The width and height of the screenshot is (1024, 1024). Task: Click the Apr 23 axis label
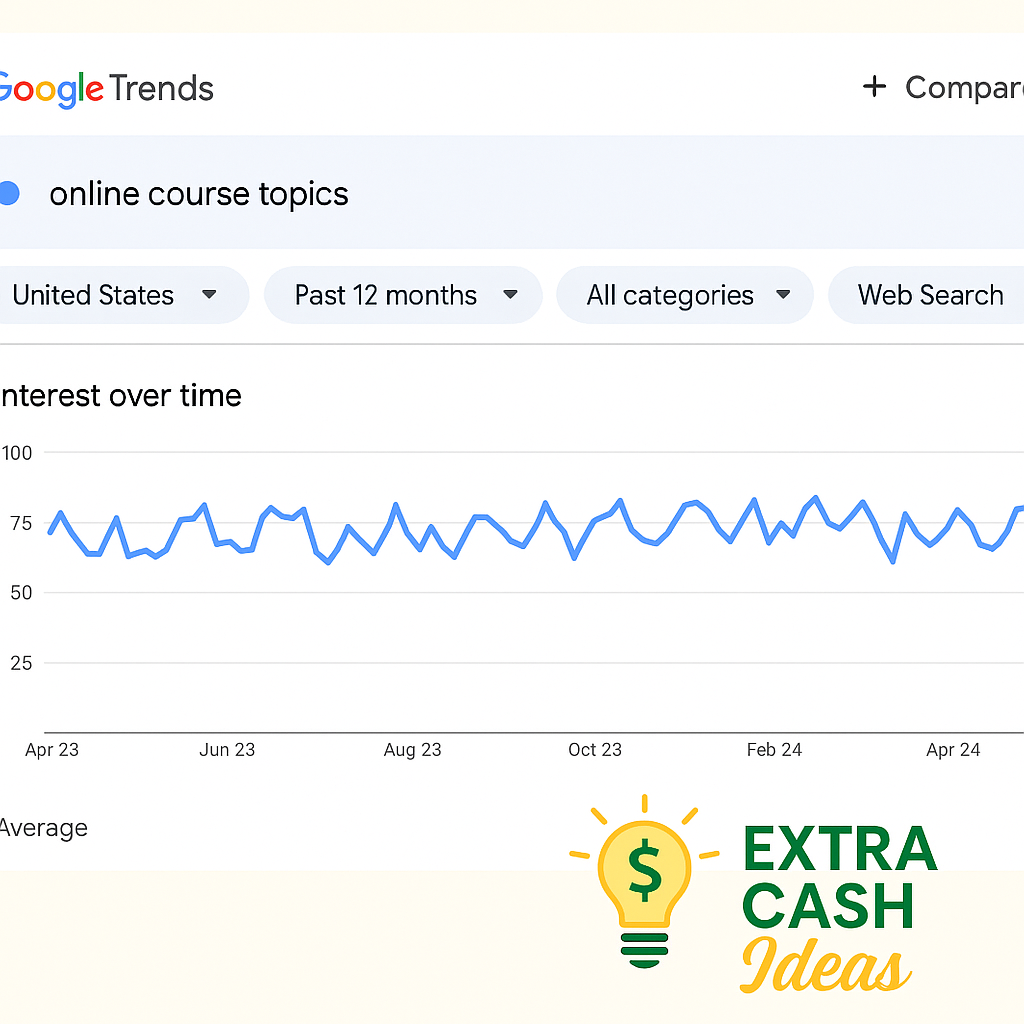click(51, 749)
